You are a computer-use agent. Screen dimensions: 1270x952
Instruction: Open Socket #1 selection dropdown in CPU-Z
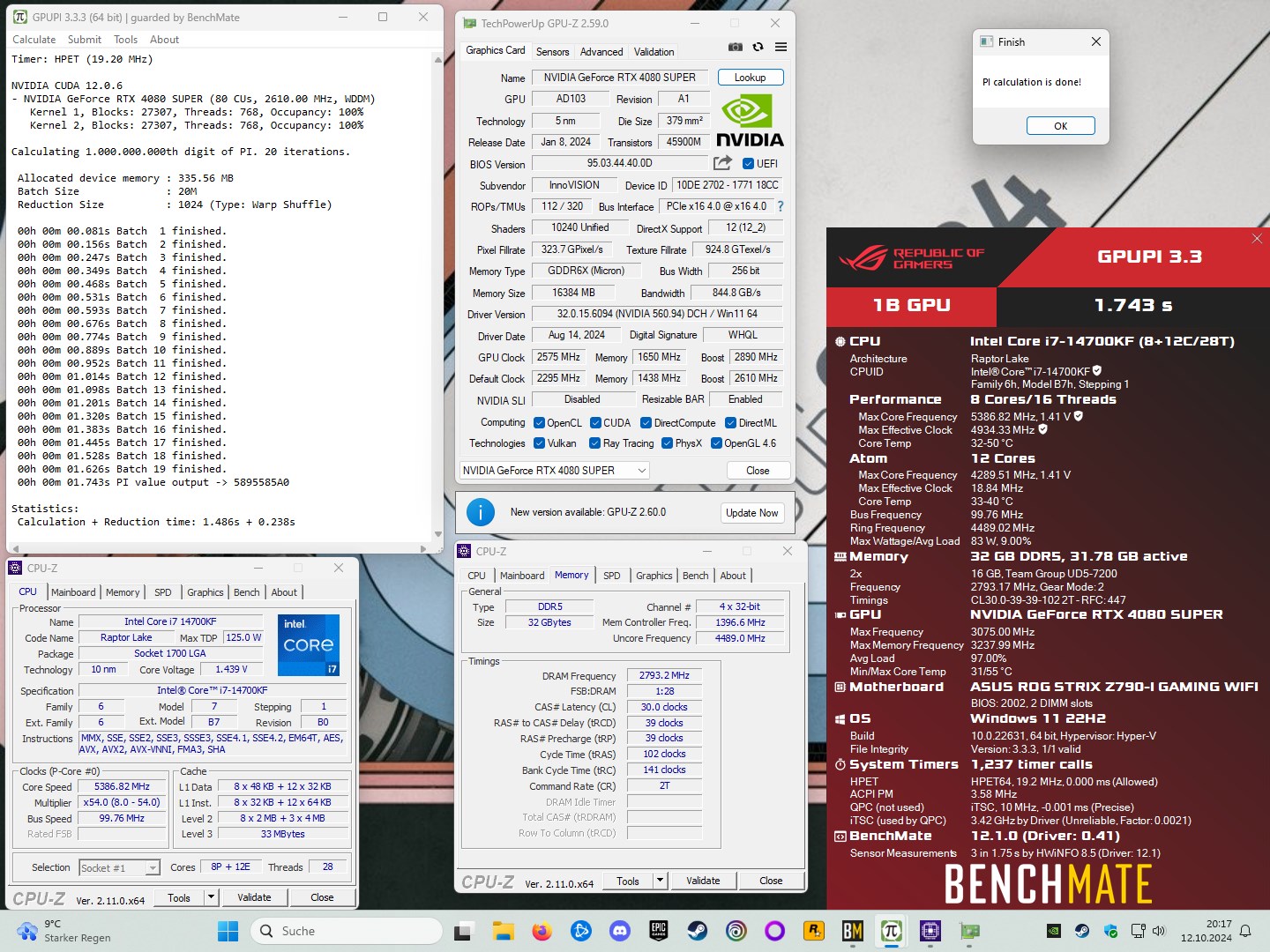pos(119,868)
